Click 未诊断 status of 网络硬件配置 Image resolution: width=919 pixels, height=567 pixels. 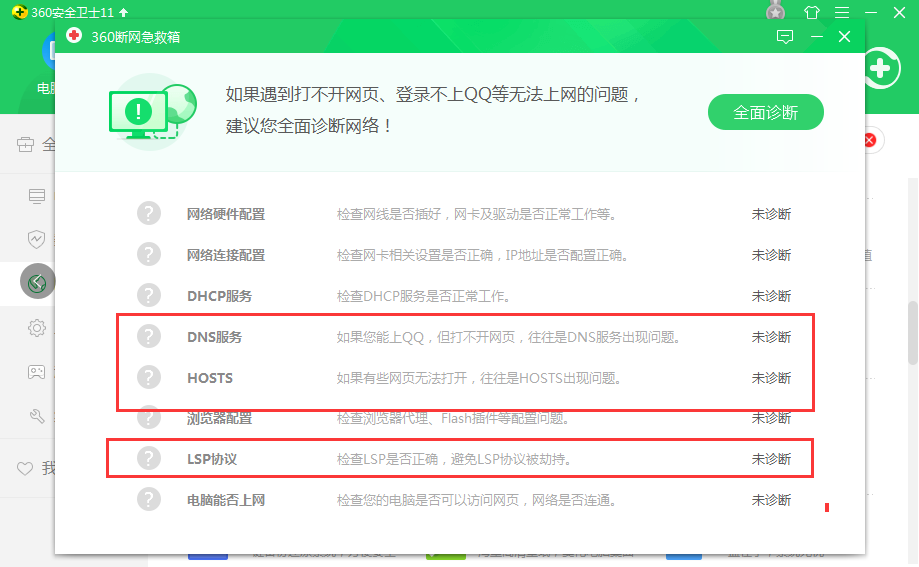point(771,214)
